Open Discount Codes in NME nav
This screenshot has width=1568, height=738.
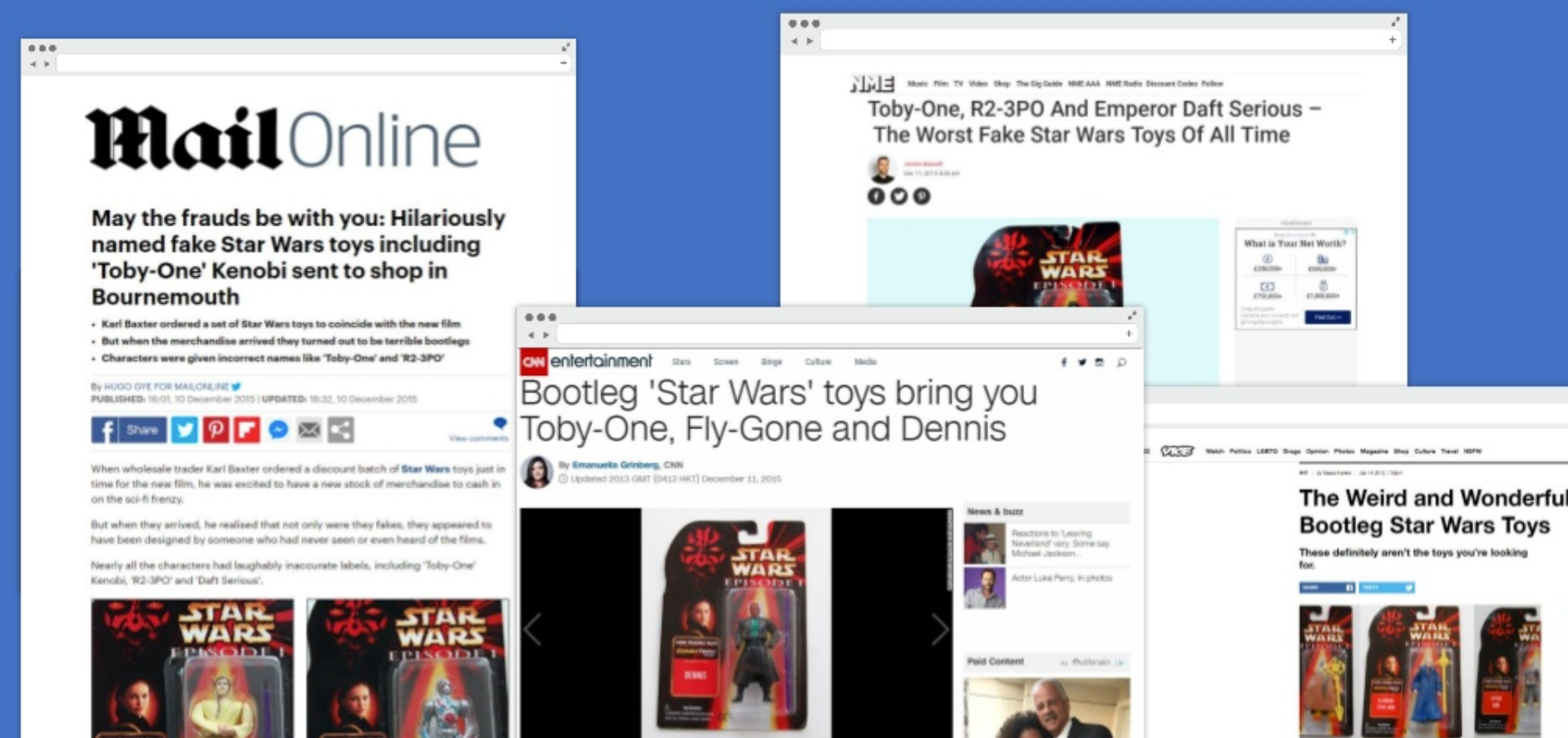1171,83
